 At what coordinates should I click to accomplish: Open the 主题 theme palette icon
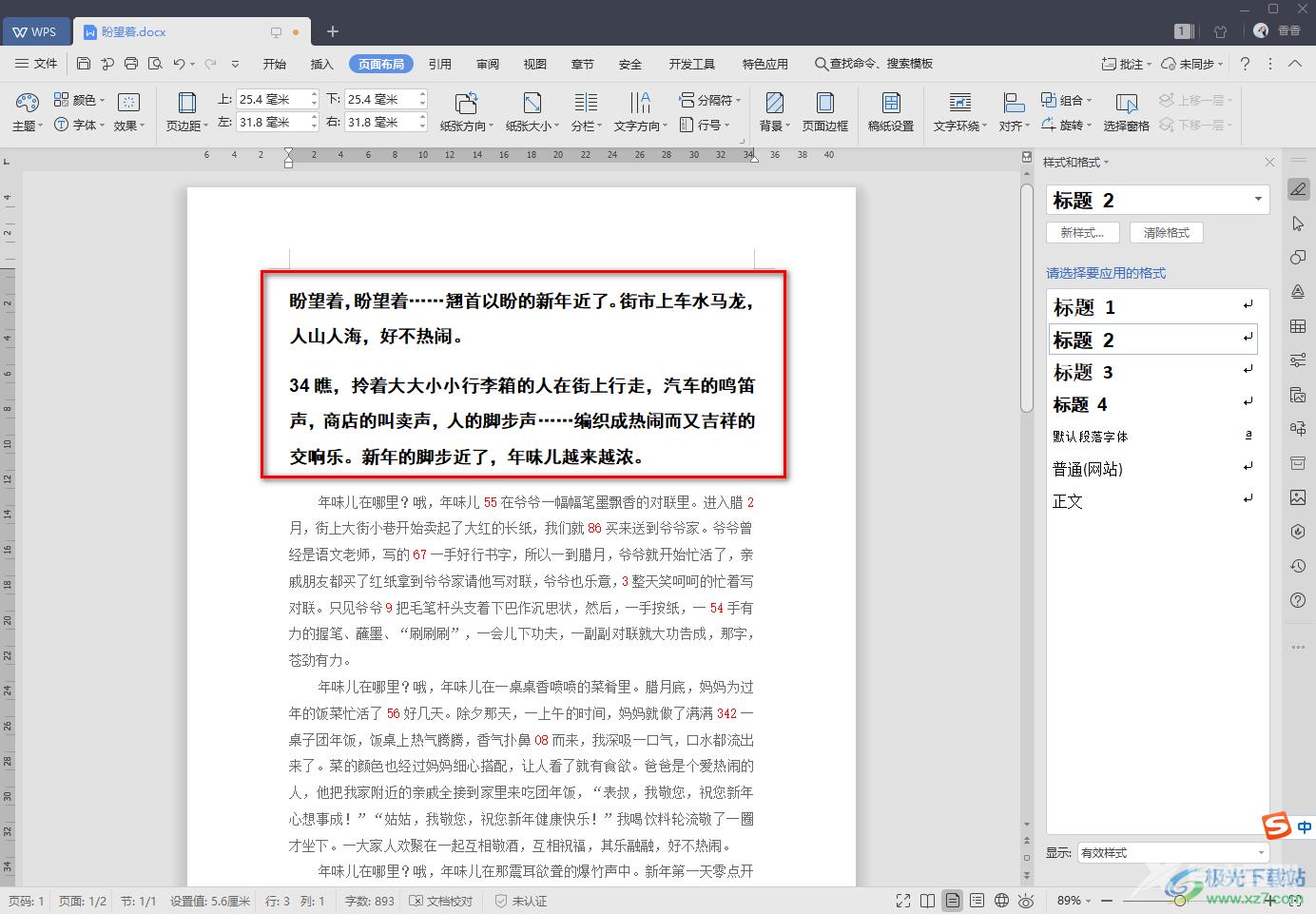click(27, 102)
